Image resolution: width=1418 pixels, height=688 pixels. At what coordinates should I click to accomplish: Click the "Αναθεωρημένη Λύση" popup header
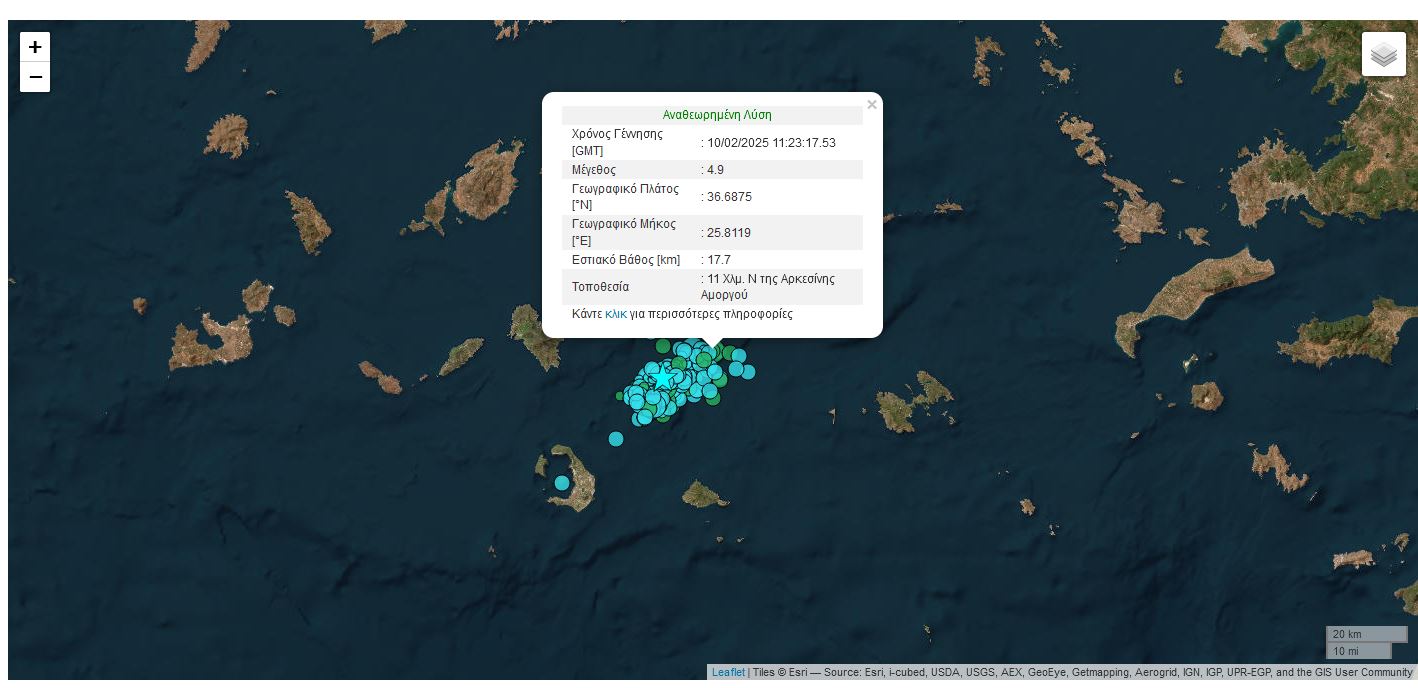[717, 115]
